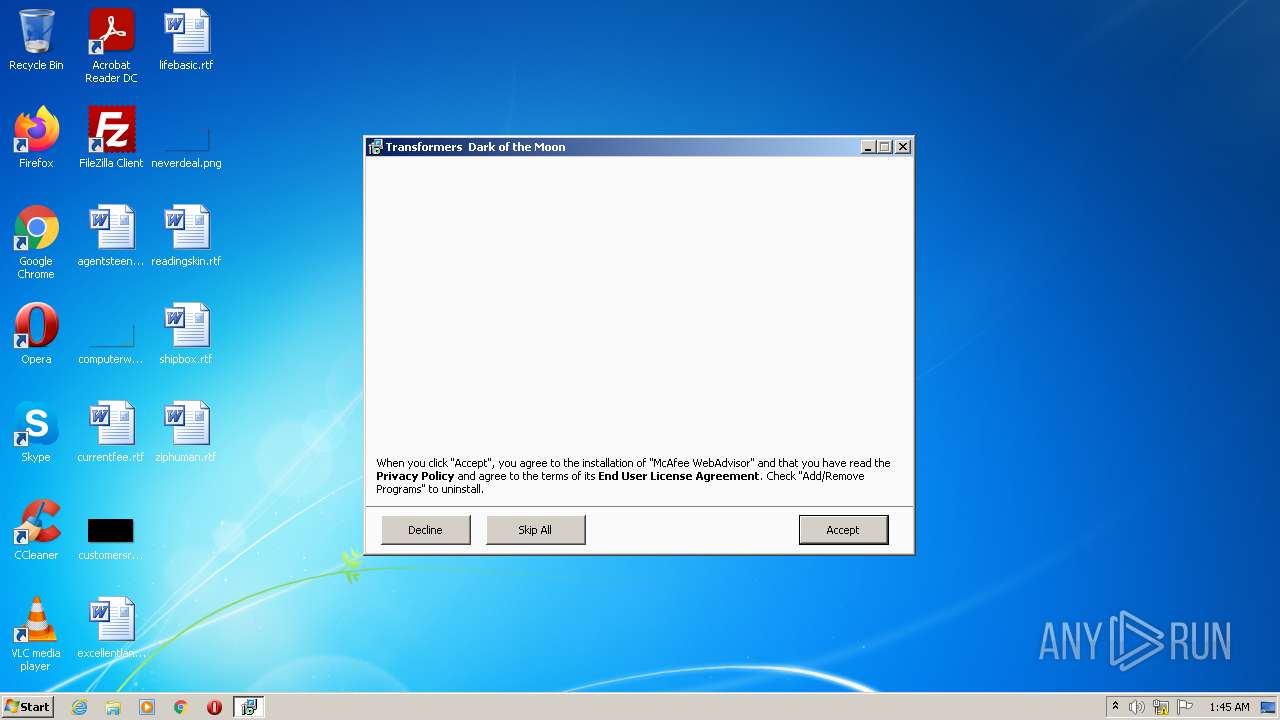Select the CCleaner desktop shortcut
The image size is (1280, 720).
click(36, 530)
